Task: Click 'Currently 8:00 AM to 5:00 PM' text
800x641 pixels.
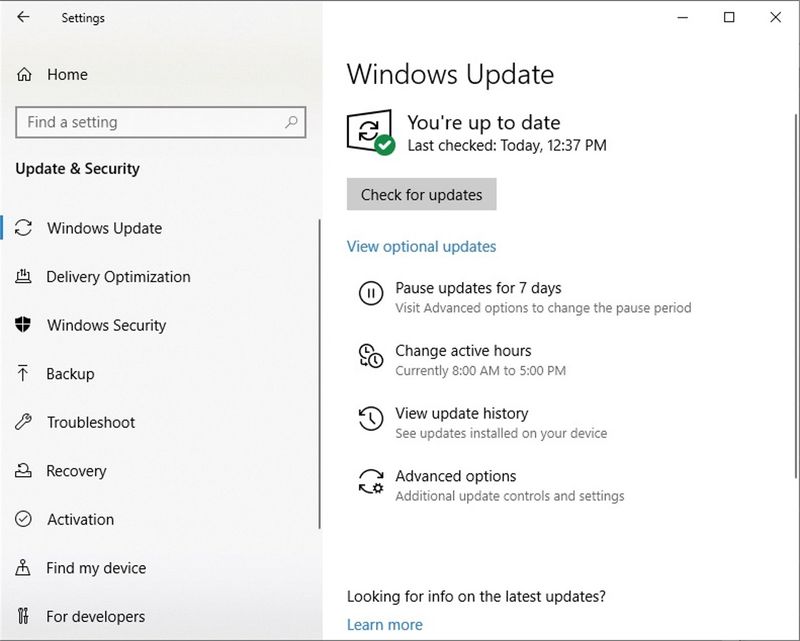Action: [481, 371]
